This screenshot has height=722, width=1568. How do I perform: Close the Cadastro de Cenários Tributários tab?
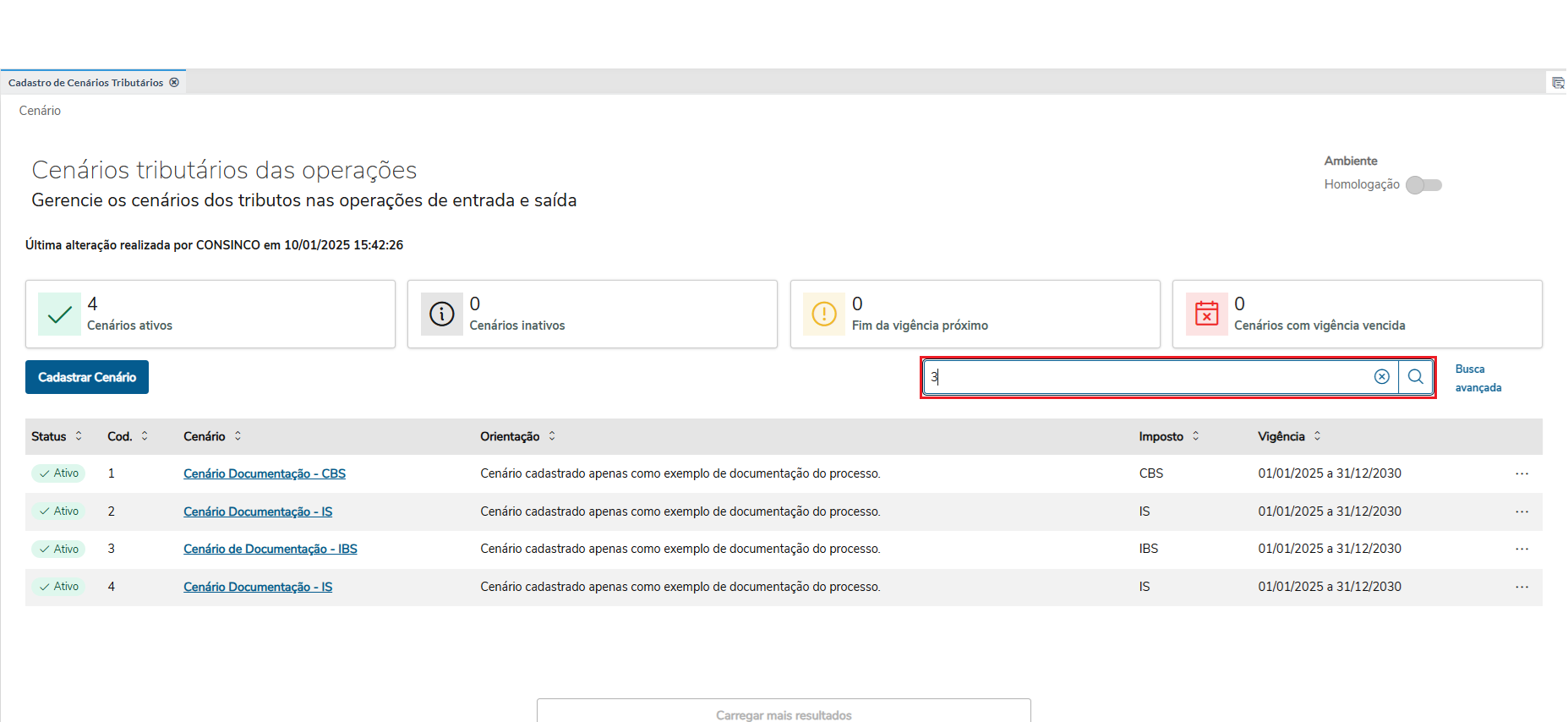tap(174, 83)
